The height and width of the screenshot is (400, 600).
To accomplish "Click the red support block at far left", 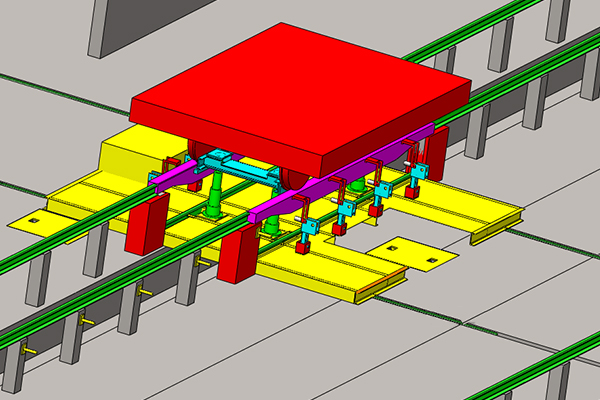I will pyautogui.click(x=146, y=222).
